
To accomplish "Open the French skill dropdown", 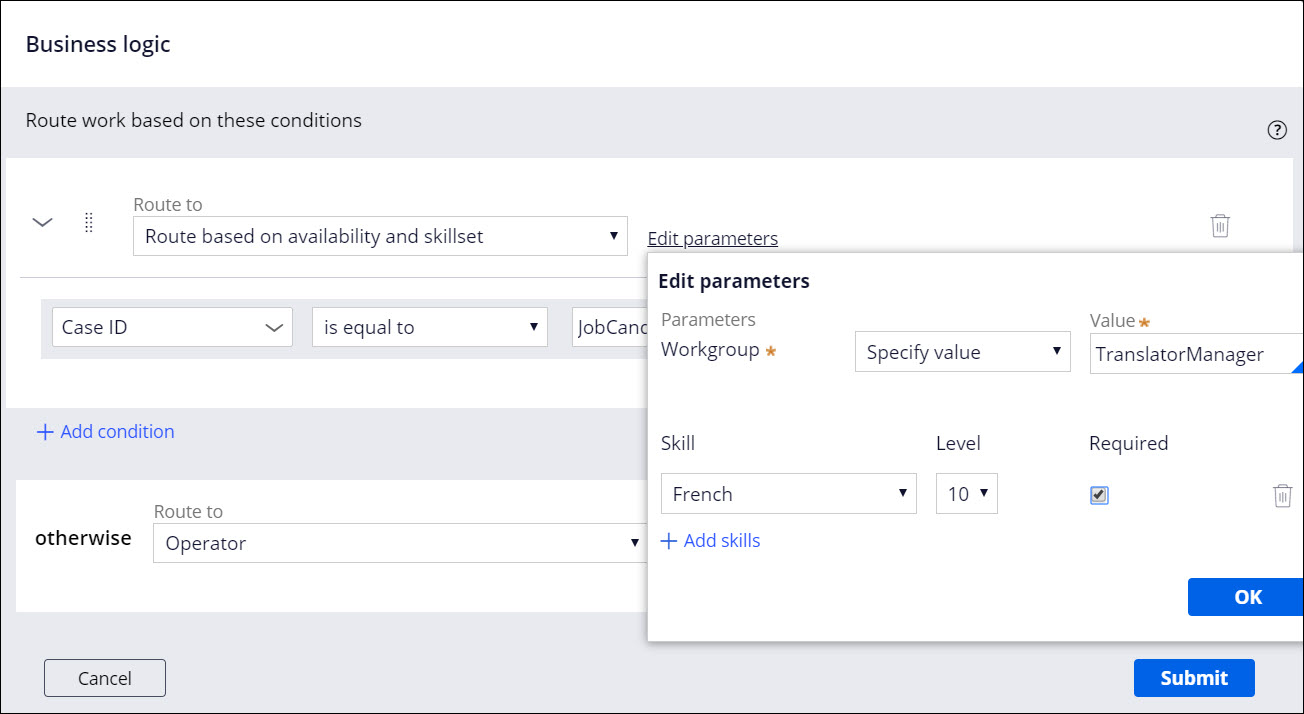I will [788, 494].
